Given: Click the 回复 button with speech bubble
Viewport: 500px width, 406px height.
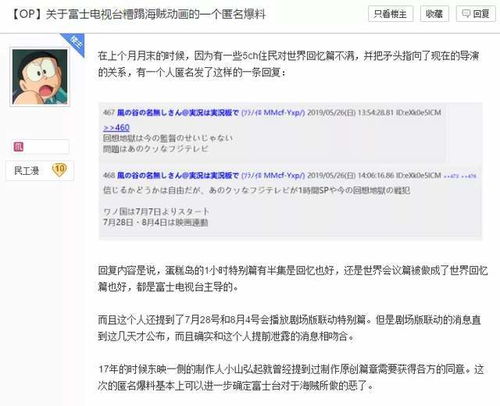Looking at the screenshot, I should (476, 14).
